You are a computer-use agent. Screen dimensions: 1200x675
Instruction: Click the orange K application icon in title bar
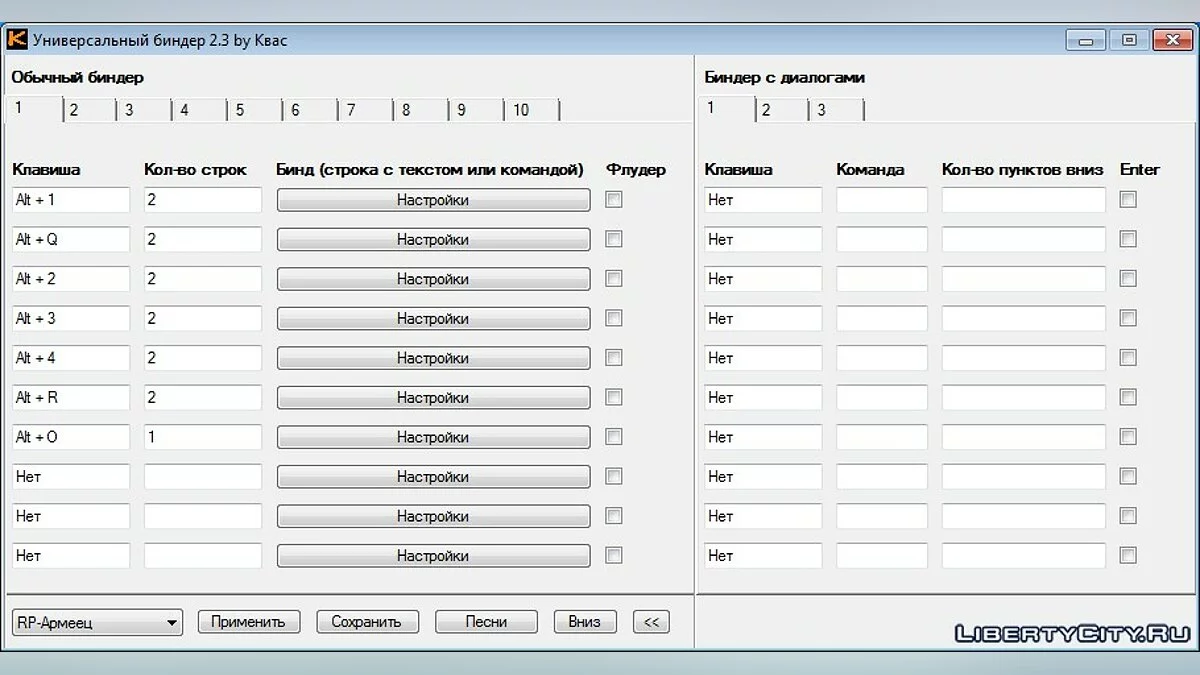tap(17, 40)
